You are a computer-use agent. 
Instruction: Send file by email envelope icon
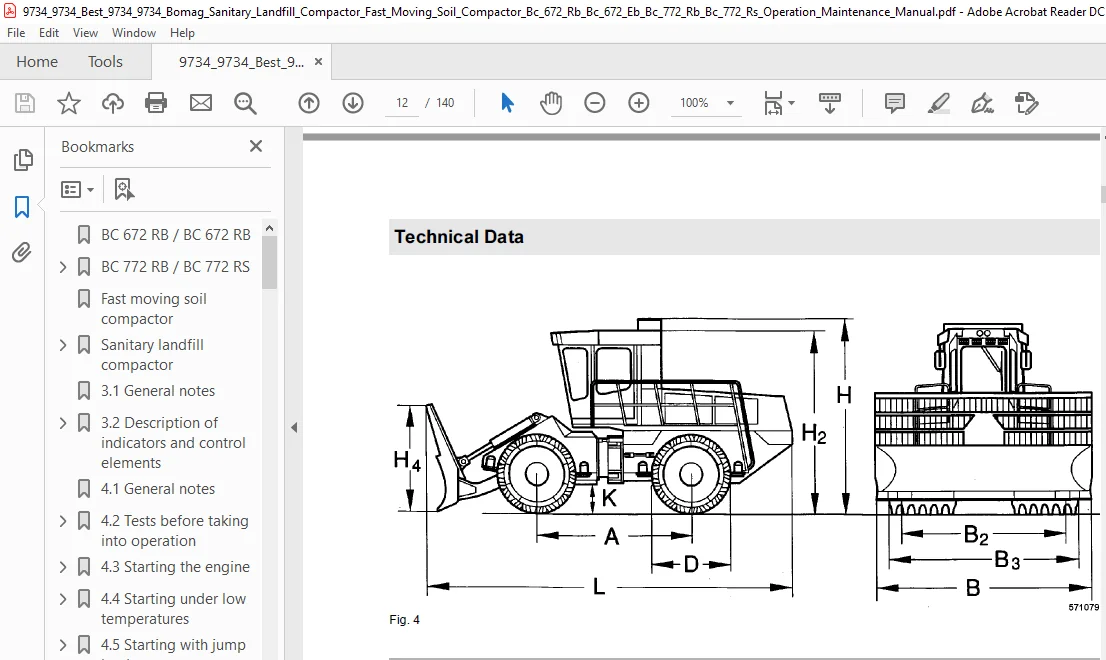point(201,103)
